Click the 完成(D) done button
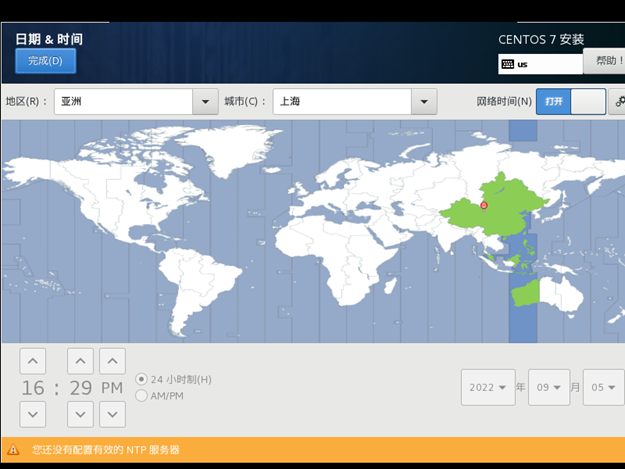625x469 pixels. click(45, 61)
